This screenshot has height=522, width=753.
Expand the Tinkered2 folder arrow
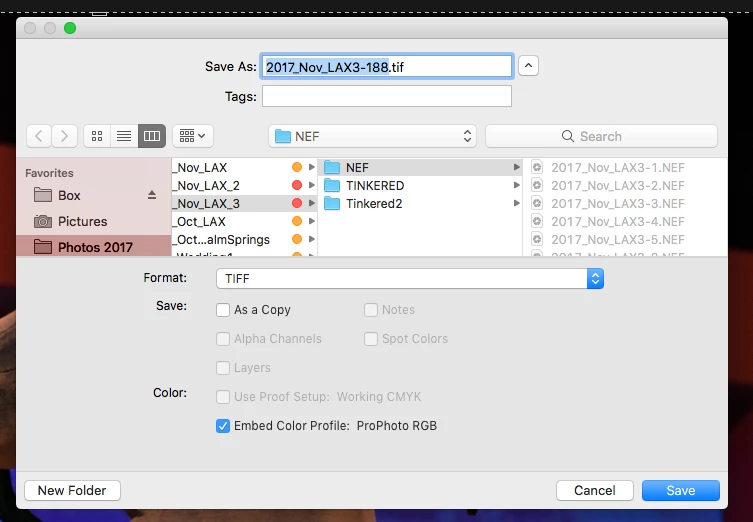[516, 203]
